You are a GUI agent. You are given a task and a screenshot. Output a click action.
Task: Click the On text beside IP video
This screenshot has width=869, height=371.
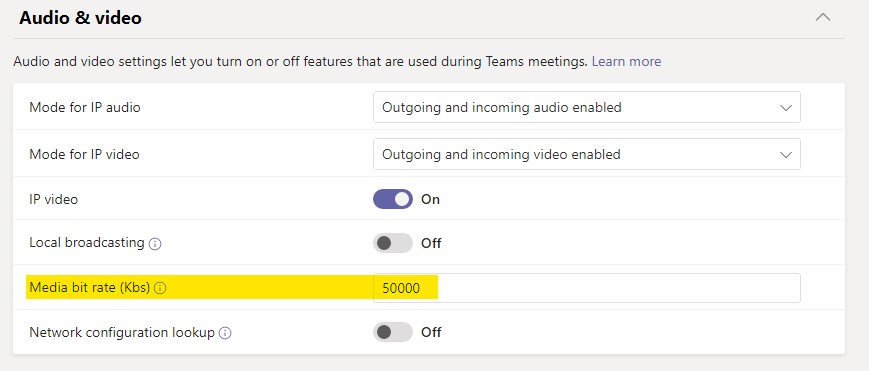(430, 199)
